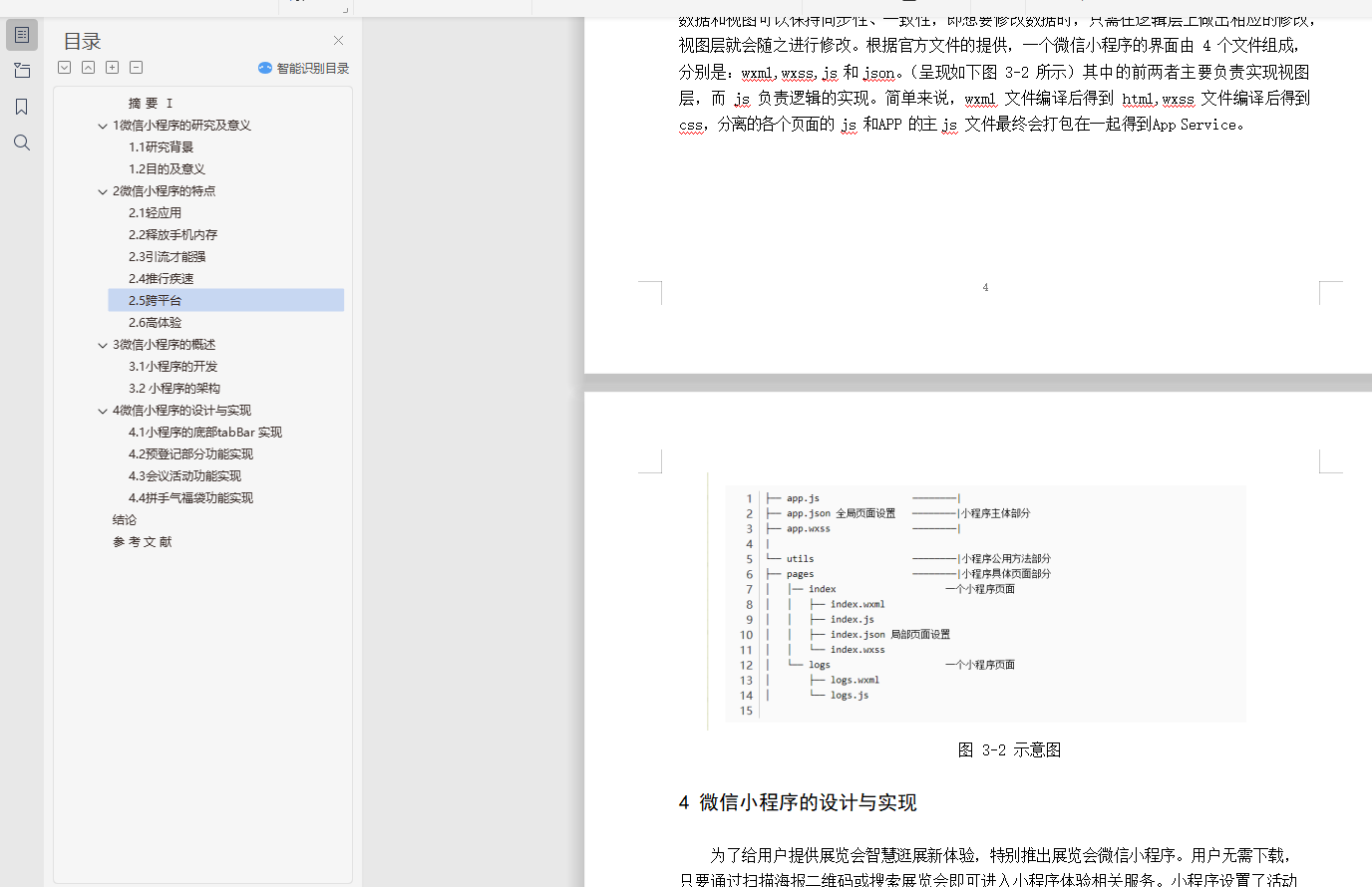Jump to heading 1微信小程序的研究及意义
Image resolution: width=1372 pixels, height=887 pixels.
(x=181, y=125)
